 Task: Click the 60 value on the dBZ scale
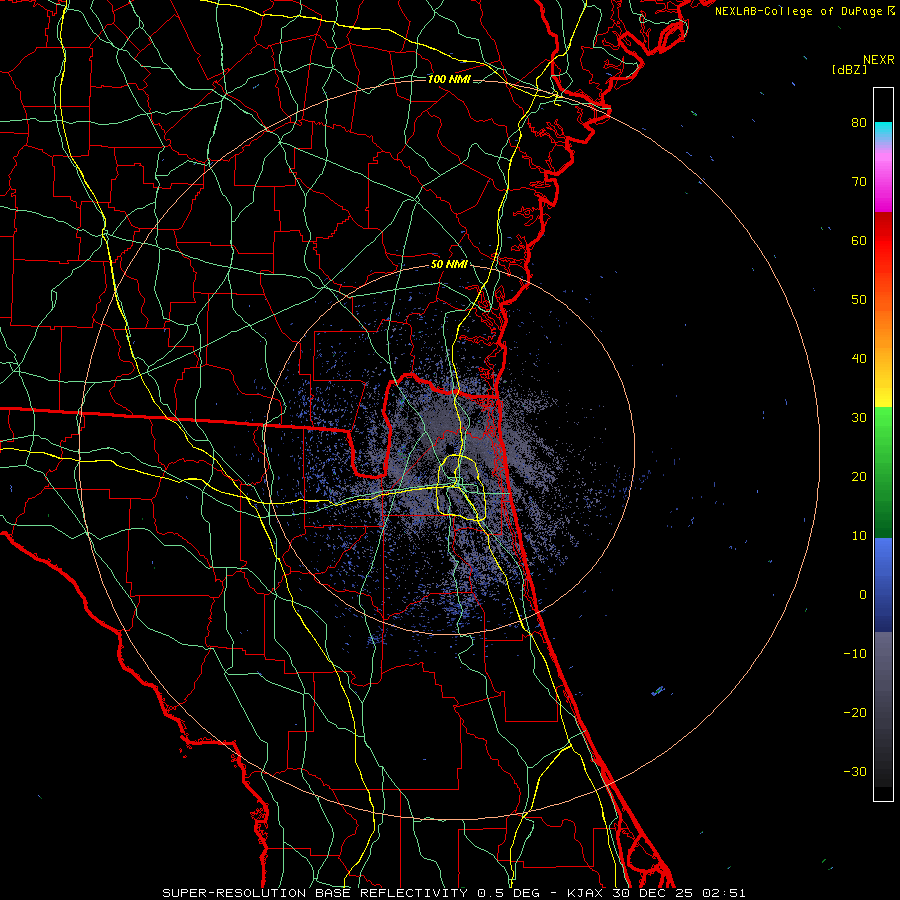[x=859, y=240]
